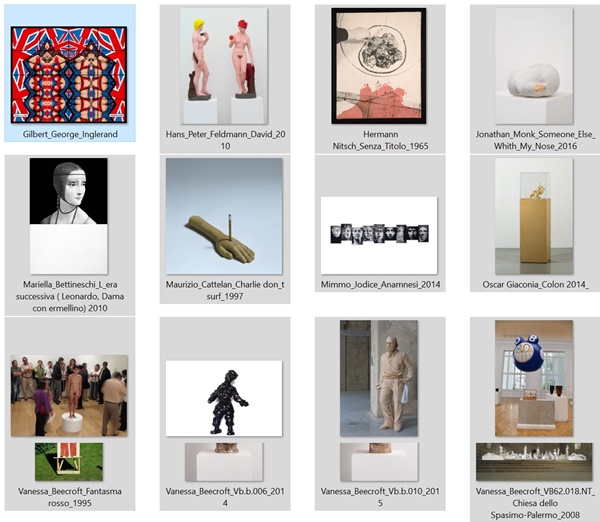Select green lawn thumbnail below Fantasma rosso photo
Image resolution: width=600 pixels, height=522 pixels.
coord(69,462)
